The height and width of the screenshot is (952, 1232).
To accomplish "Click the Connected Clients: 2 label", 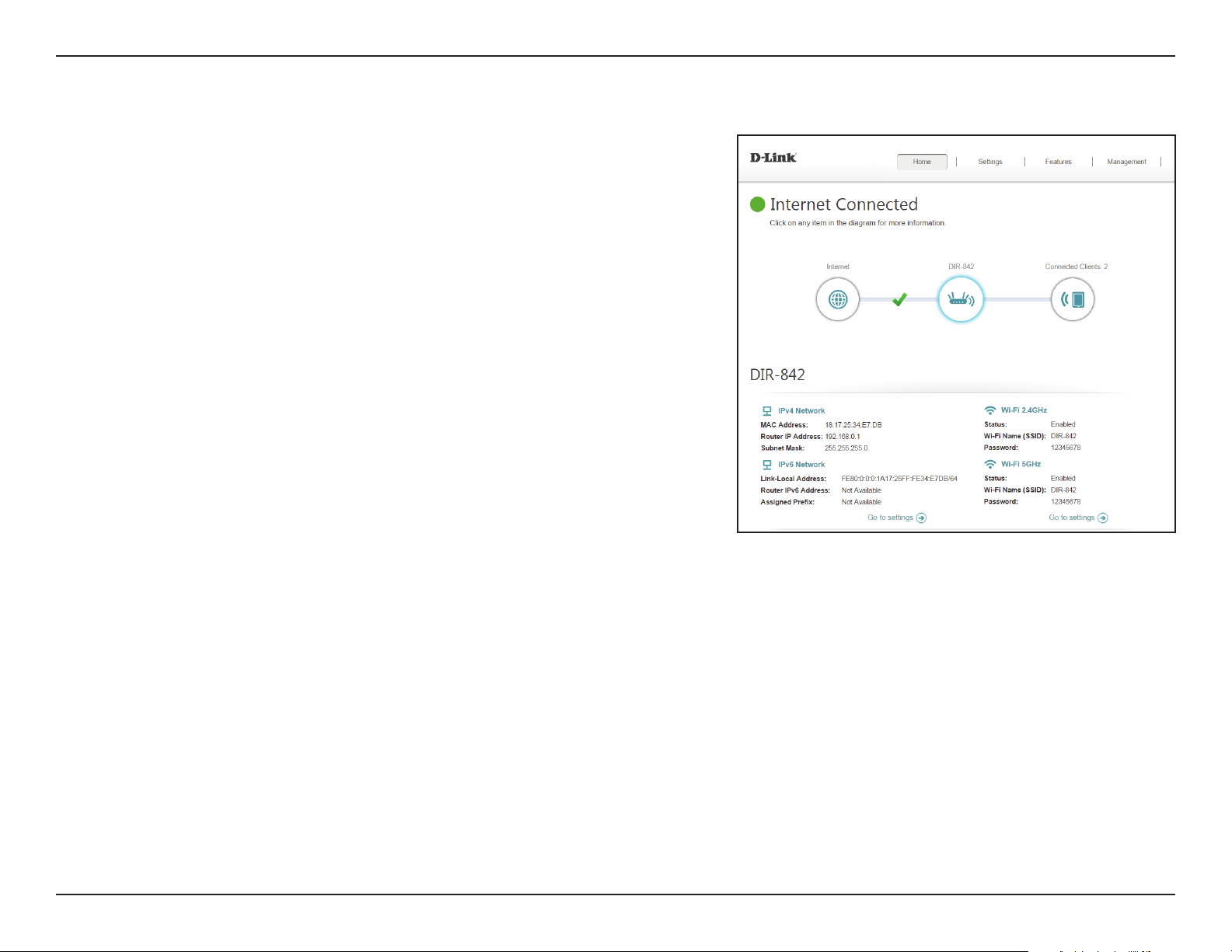I will tap(1077, 267).
